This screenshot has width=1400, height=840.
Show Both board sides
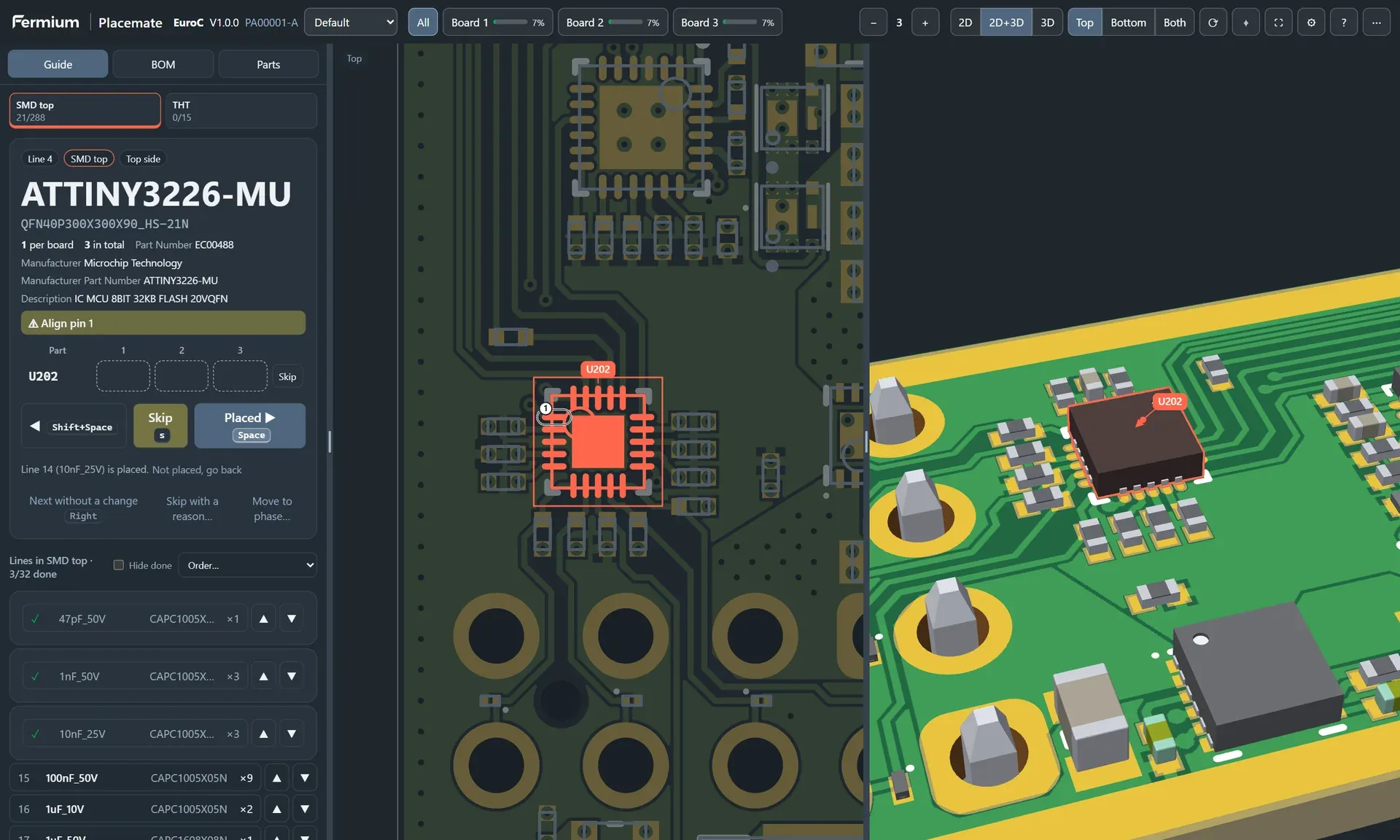(1174, 23)
